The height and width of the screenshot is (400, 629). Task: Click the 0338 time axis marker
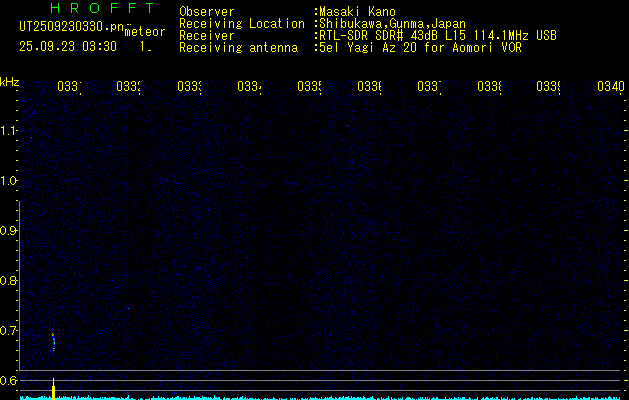(489, 86)
